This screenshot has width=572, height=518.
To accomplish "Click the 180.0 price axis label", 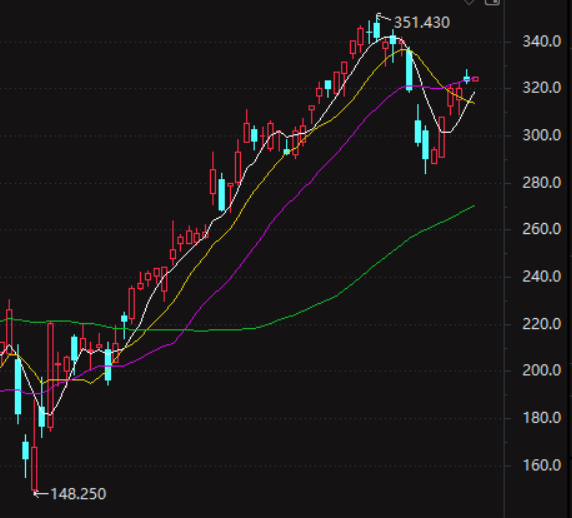I will coord(542,418).
